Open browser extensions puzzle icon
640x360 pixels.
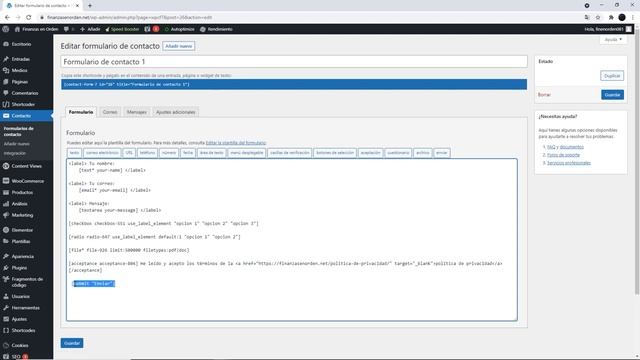click(611, 17)
